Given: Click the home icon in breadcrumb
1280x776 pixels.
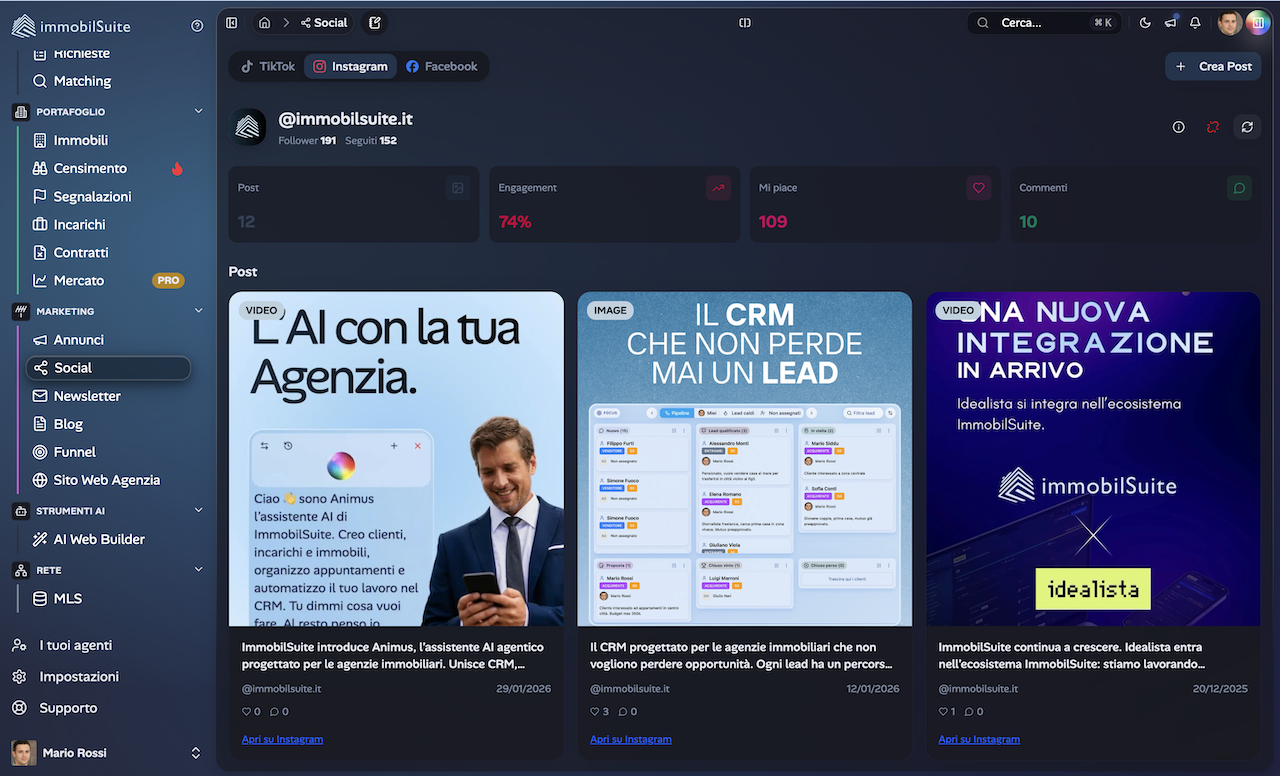Looking at the screenshot, I should tap(264, 23).
